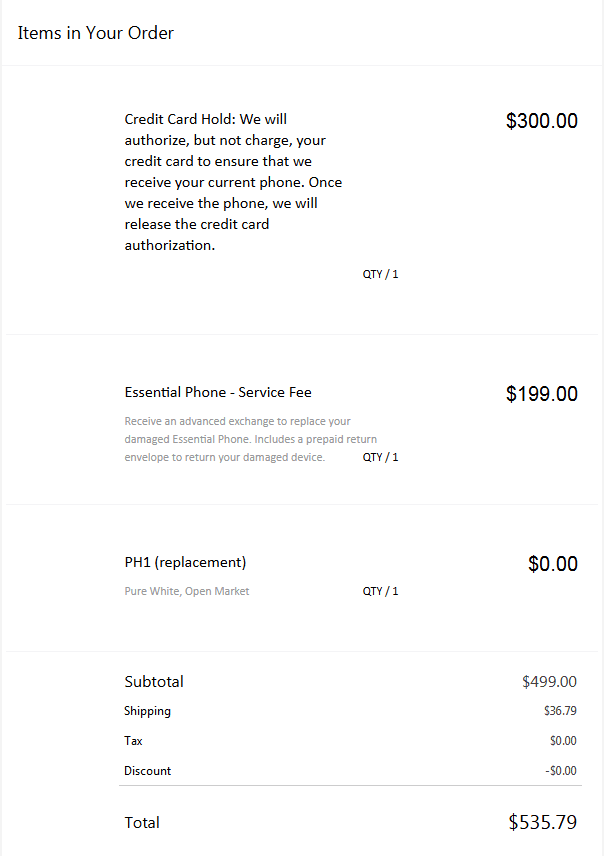Click the Shipping label
The height and width of the screenshot is (856, 604).
click(147, 711)
